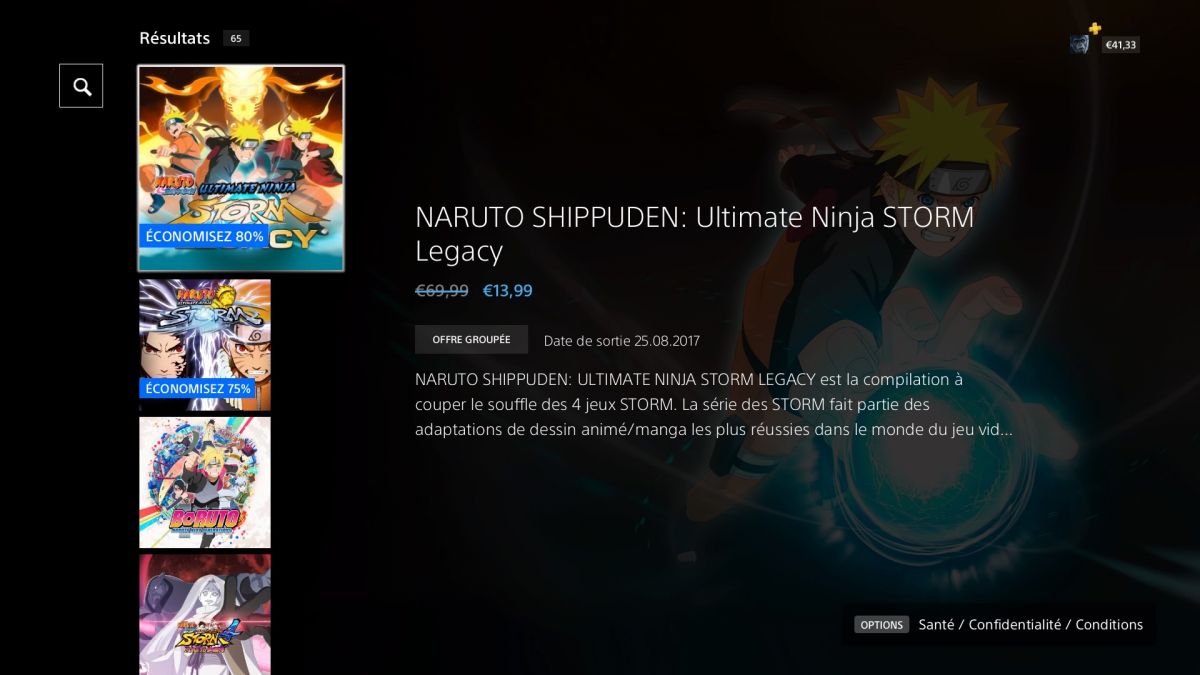Viewport: 1200px width, 675px height.
Task: Click the PlayStation Plus yellow plus icon
Action: pos(1095,29)
